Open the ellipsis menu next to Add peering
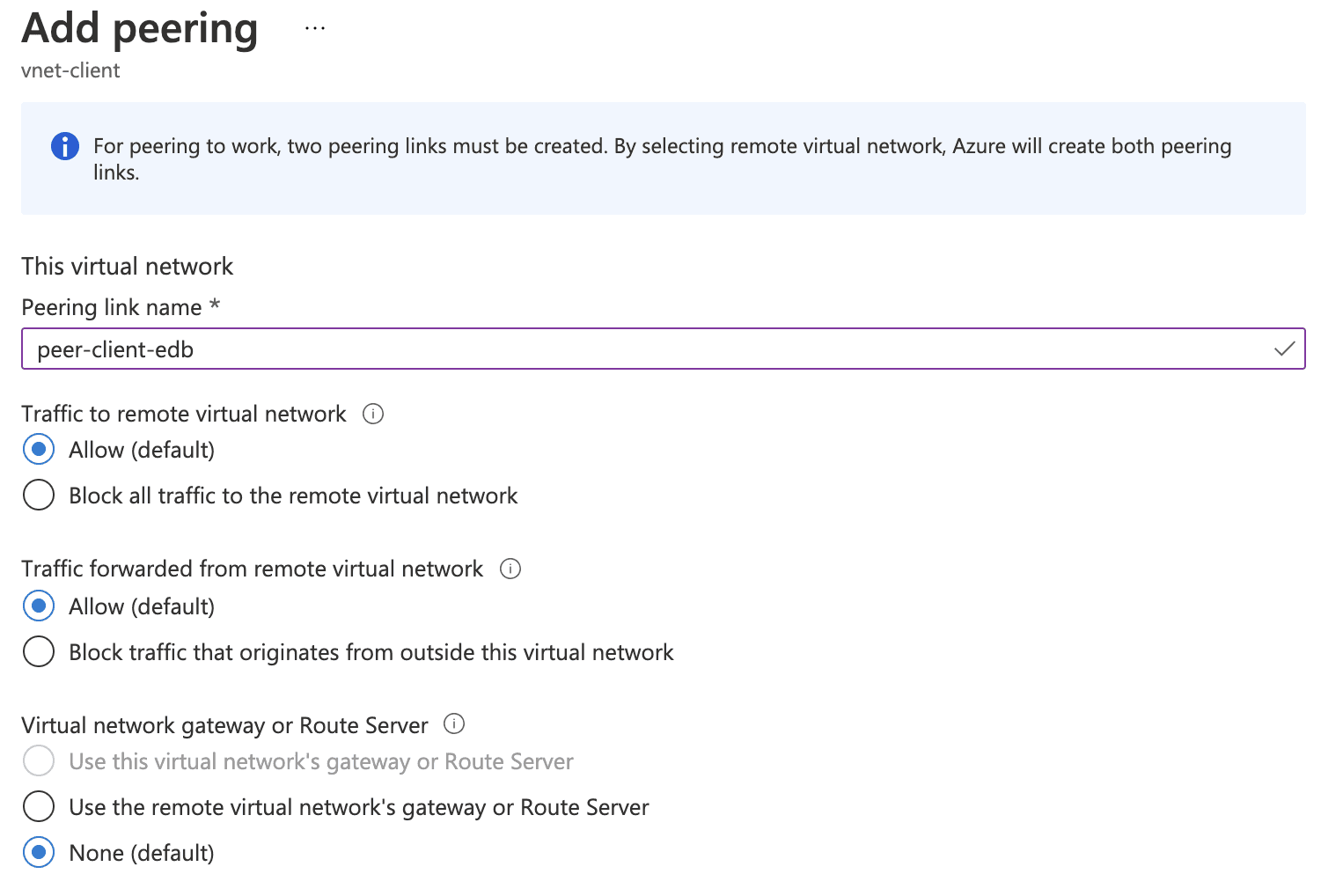1343x896 pixels. [x=314, y=26]
